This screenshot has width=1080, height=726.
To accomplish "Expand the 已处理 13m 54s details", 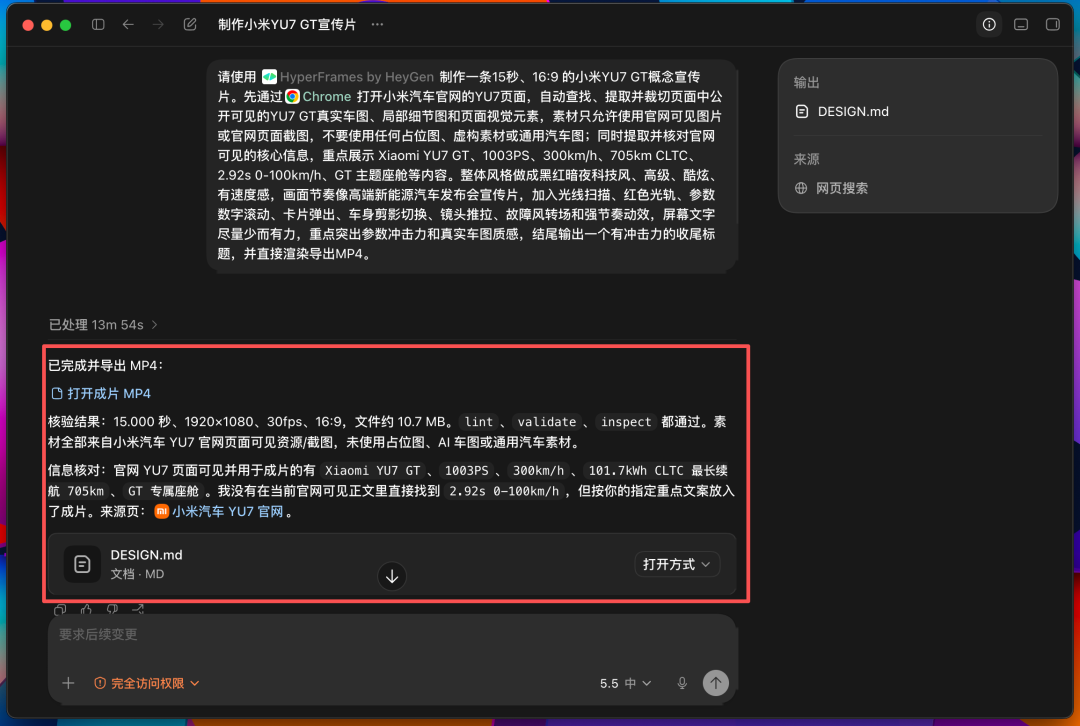I will pyautogui.click(x=103, y=324).
